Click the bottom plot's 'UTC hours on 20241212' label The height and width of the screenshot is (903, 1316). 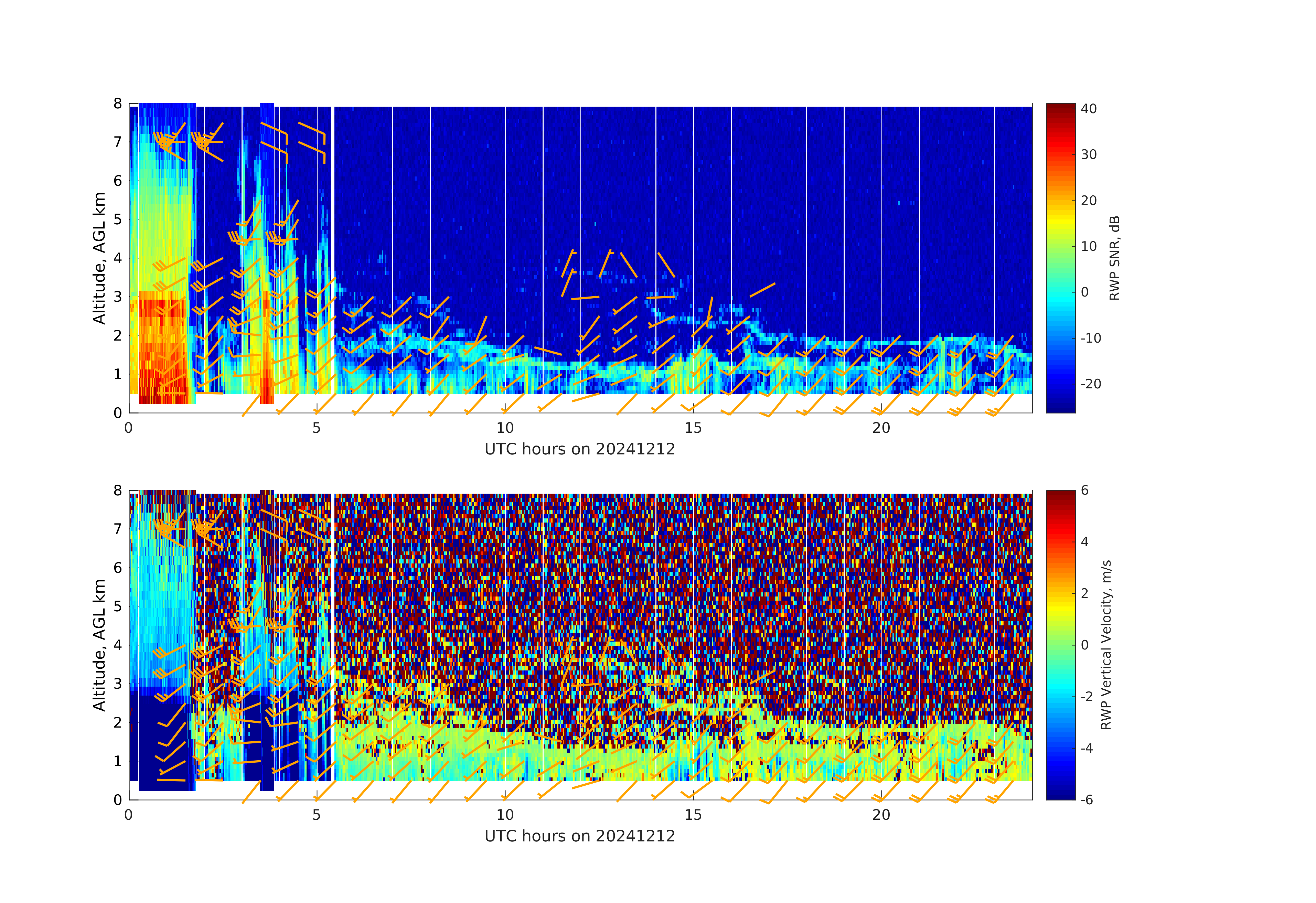click(579, 836)
